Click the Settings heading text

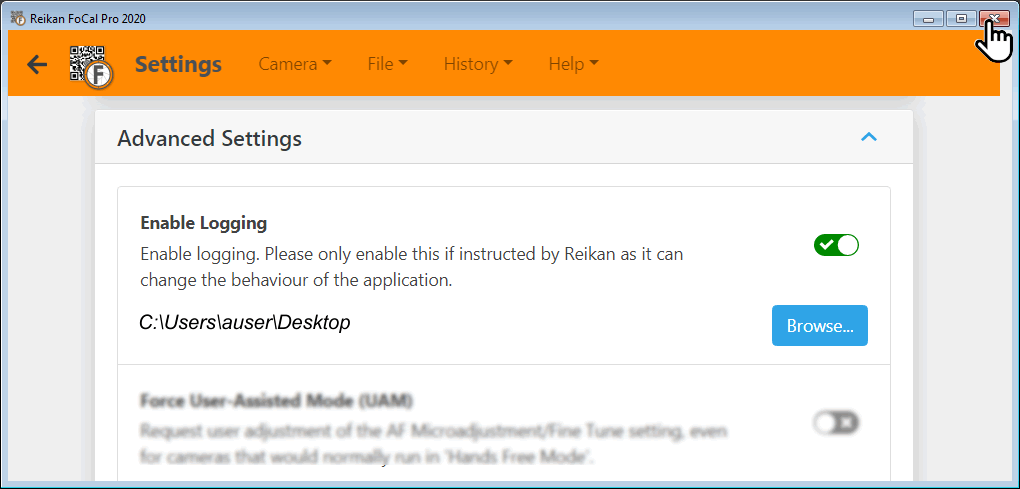178,64
